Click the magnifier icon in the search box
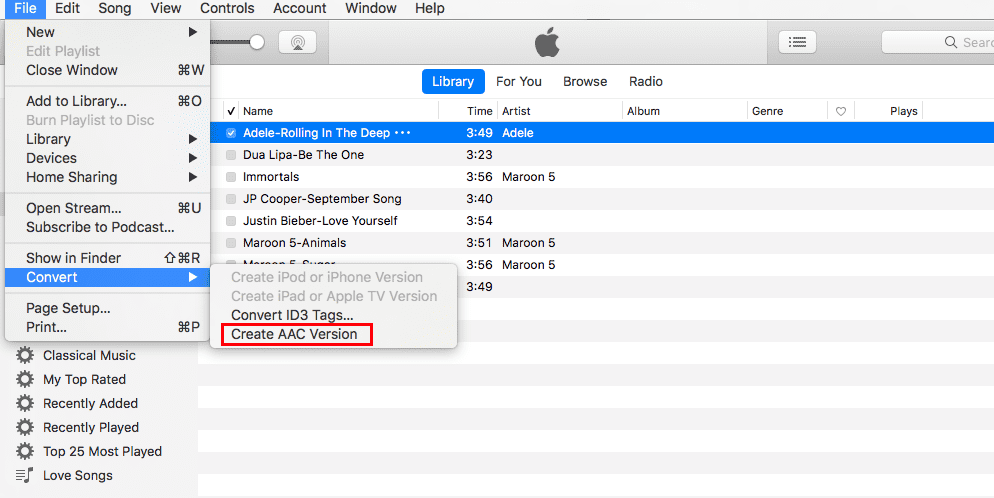Viewport: 994px width, 498px height. tap(950, 42)
